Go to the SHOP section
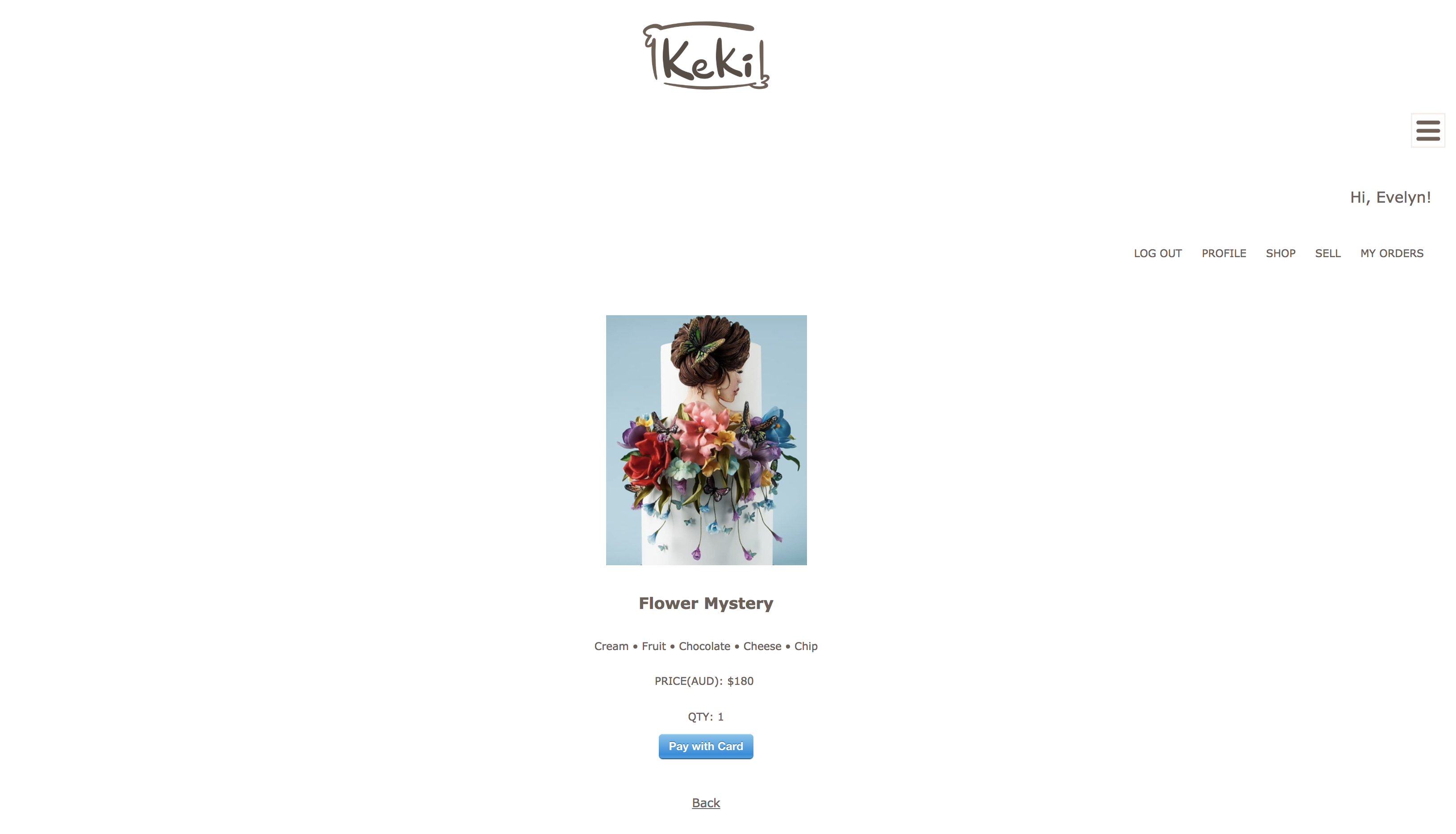Viewport: 1456px width, 834px height. (x=1280, y=253)
